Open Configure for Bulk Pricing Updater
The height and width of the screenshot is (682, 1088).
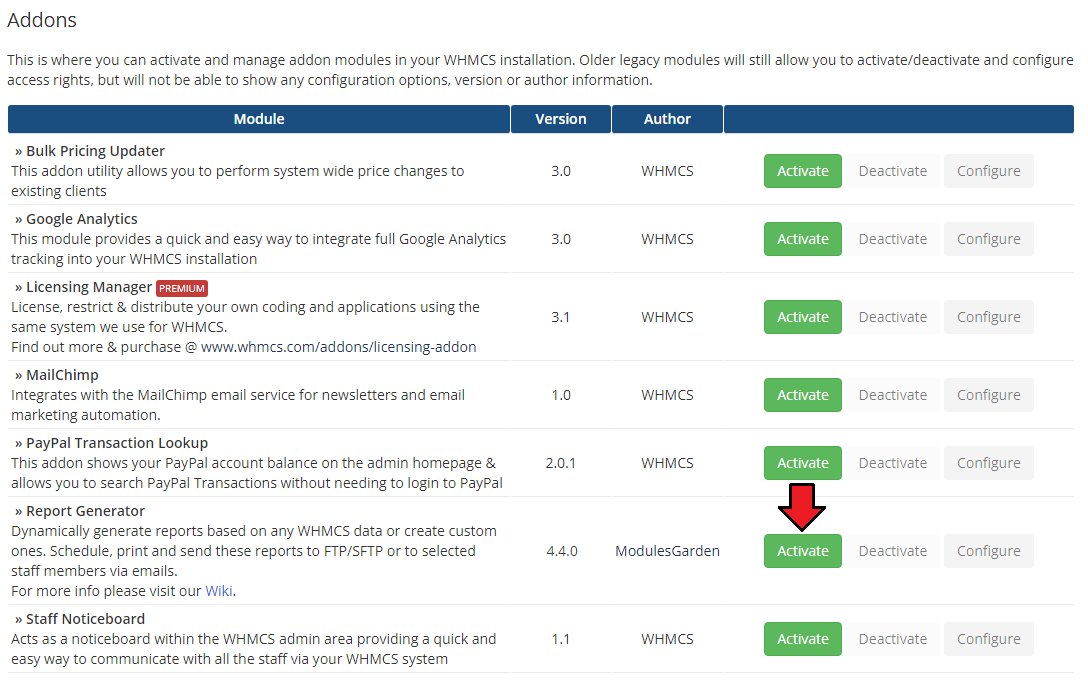click(x=989, y=171)
